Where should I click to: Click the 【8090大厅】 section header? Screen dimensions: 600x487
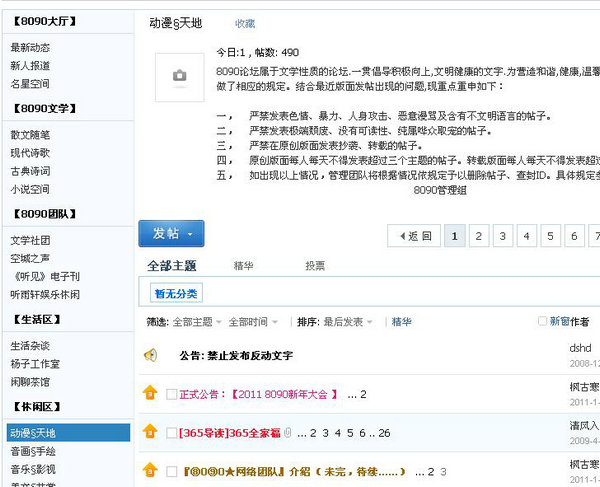click(x=44, y=21)
